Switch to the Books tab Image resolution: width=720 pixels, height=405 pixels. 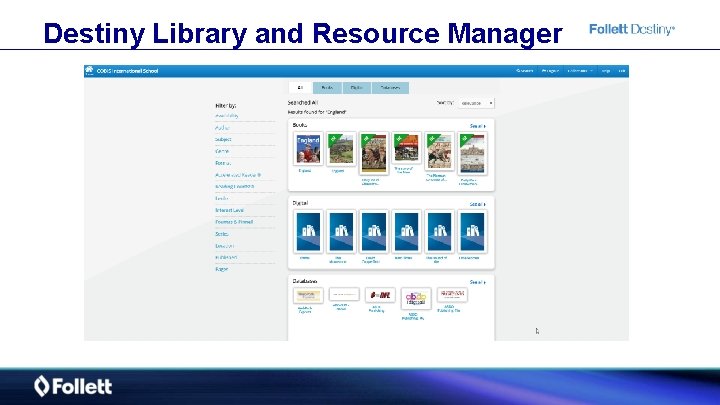pos(327,88)
